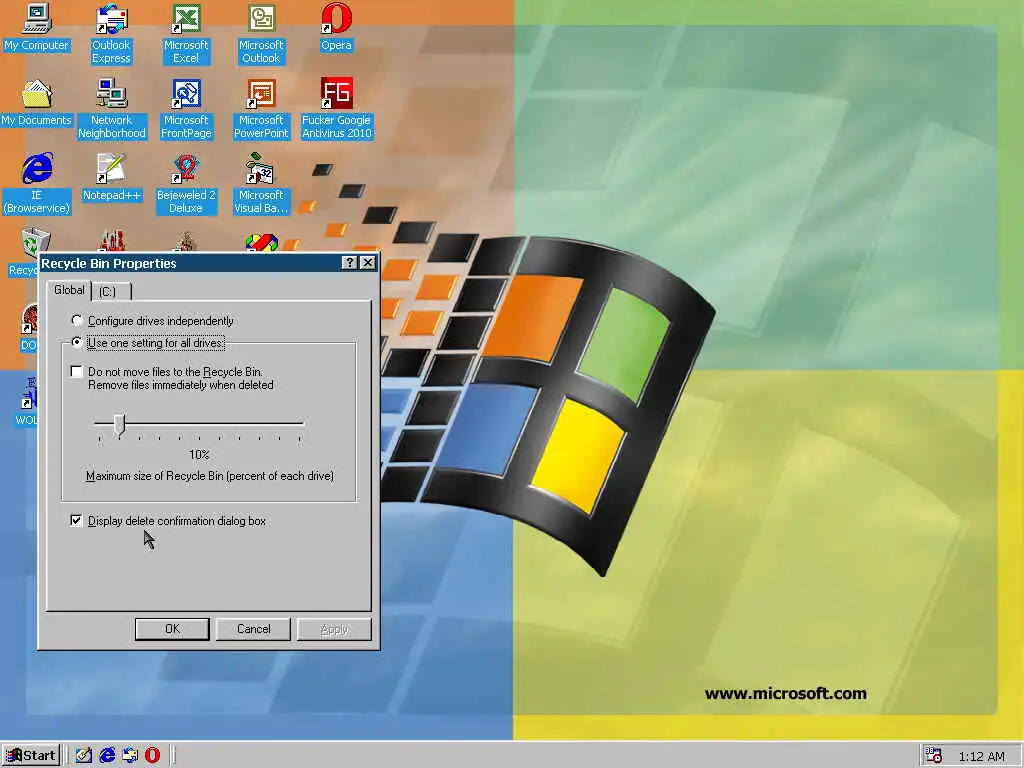Launch Outlook Express from quick launch bar
1024x768 pixels.
130,755
